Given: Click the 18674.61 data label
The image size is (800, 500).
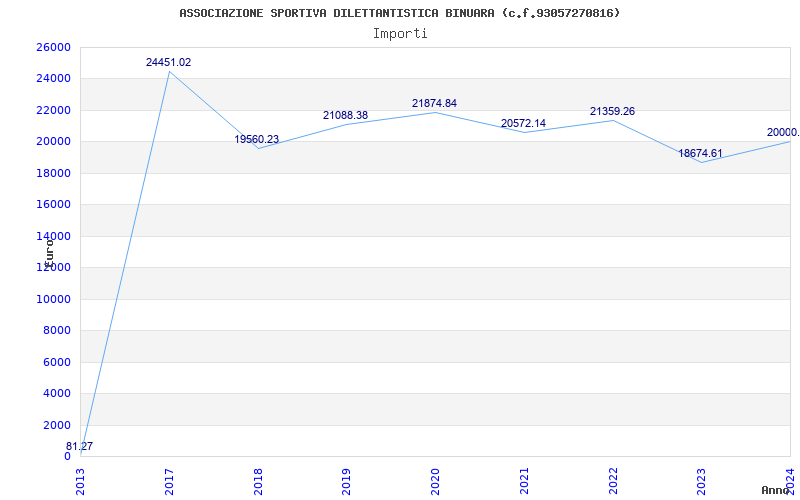Looking at the screenshot, I should click(701, 153).
